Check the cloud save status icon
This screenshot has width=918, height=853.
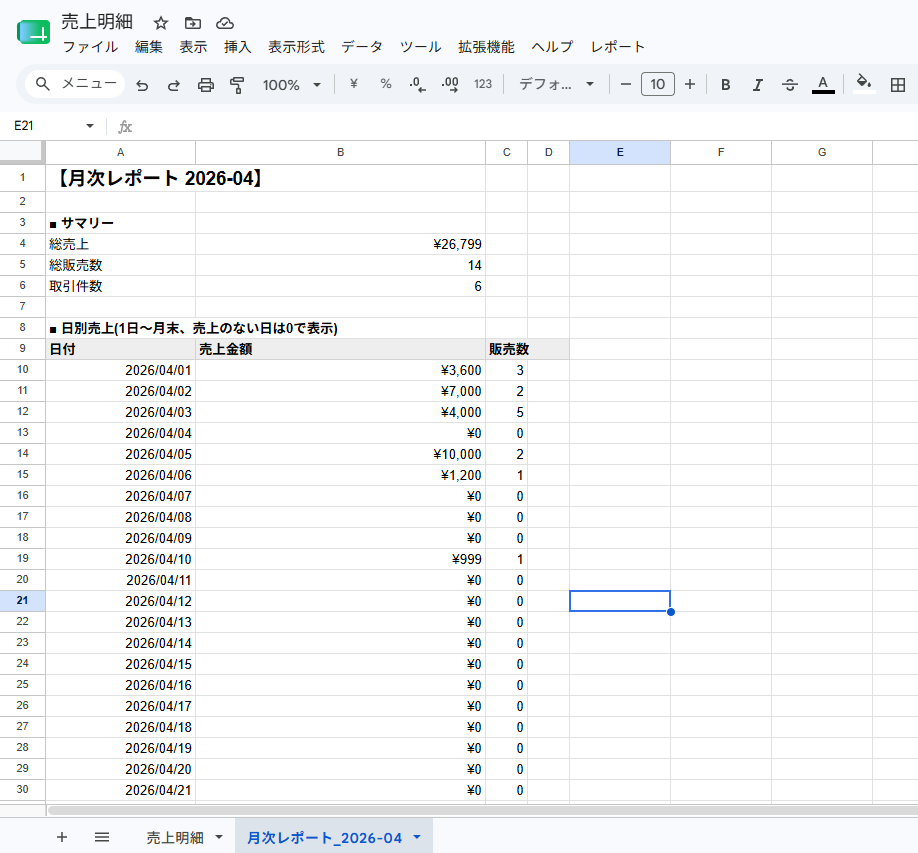coord(225,23)
